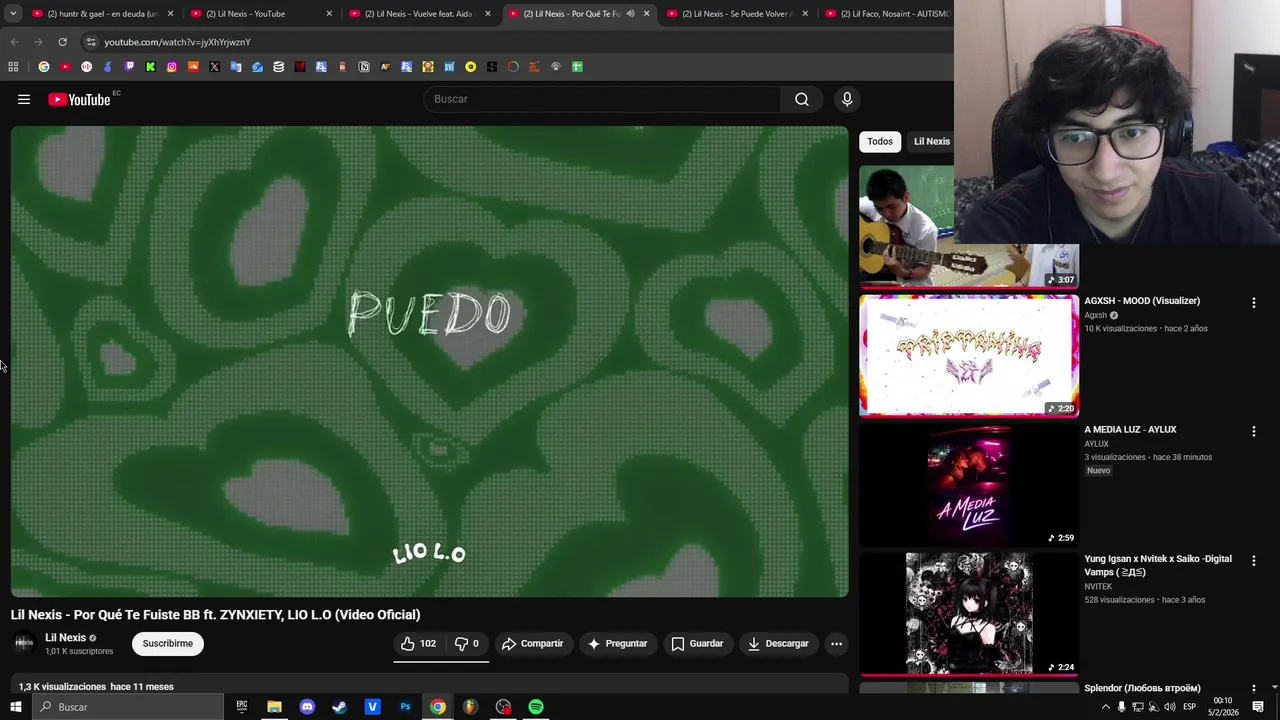Mute the playing tab via speaker icon
Image resolution: width=1280 pixels, height=720 pixels.
(630, 14)
